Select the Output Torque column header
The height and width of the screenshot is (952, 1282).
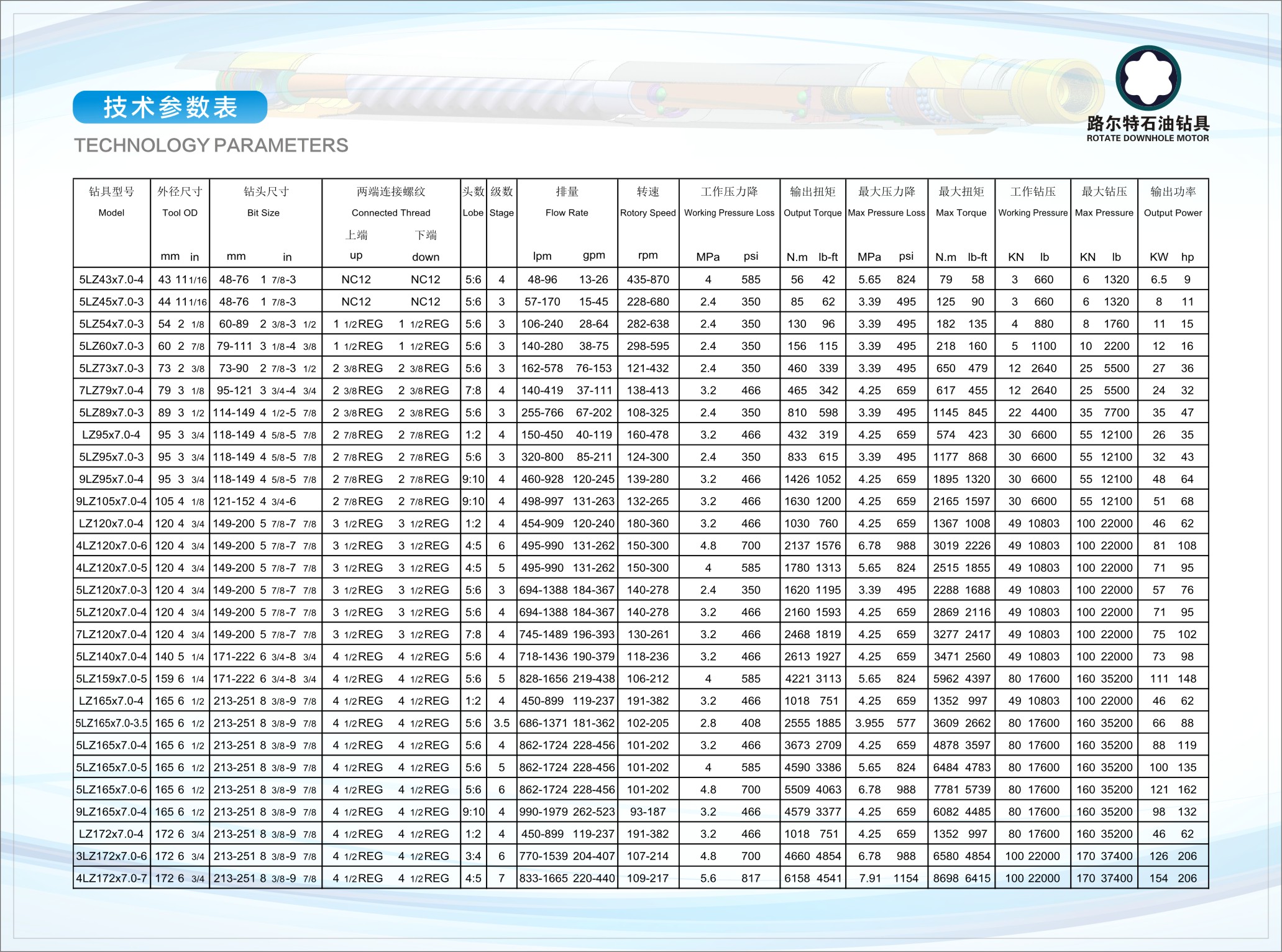click(x=813, y=213)
